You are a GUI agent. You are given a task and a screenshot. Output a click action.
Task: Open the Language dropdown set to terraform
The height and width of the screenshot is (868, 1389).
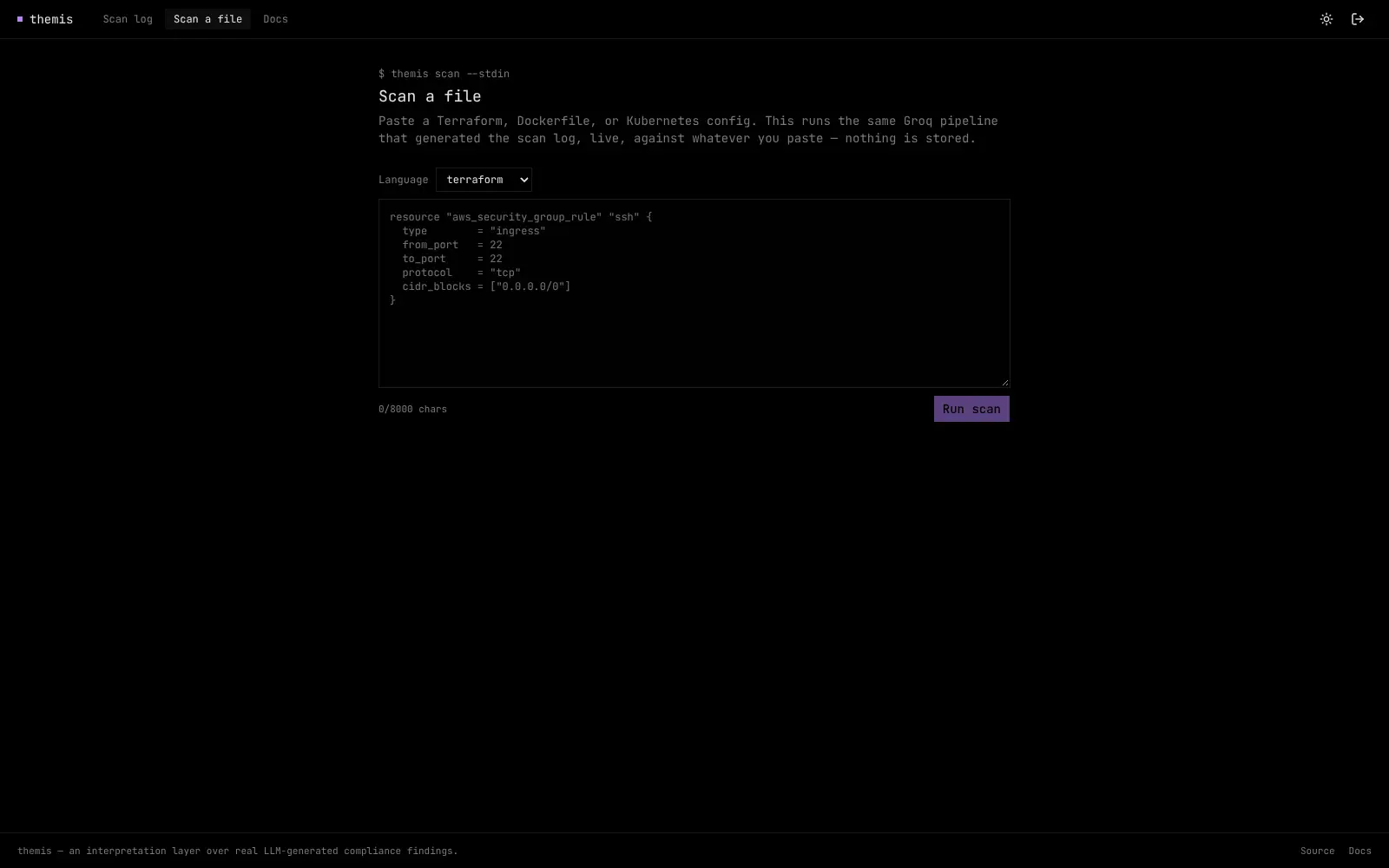click(484, 180)
